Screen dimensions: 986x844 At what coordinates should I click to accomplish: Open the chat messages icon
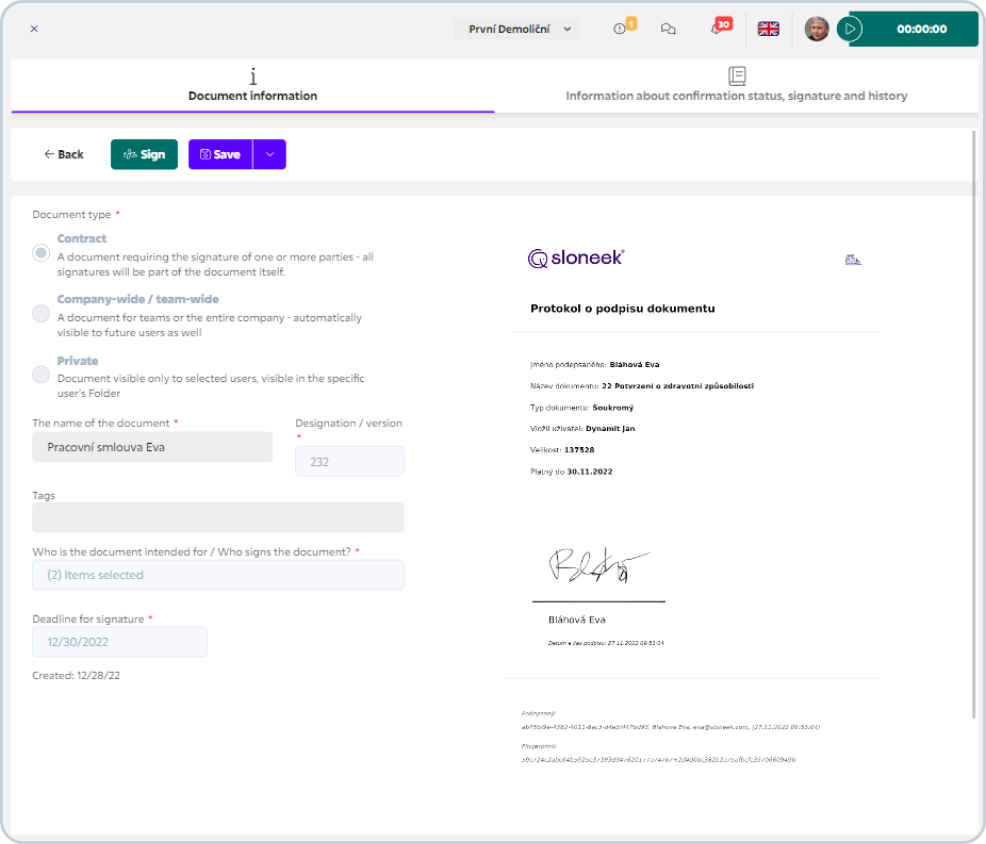click(x=668, y=29)
